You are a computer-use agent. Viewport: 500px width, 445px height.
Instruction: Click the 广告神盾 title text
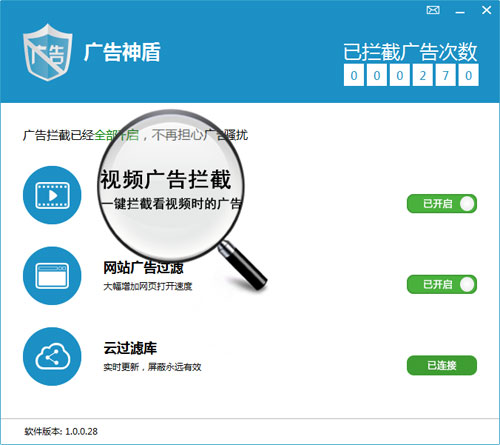(122, 52)
